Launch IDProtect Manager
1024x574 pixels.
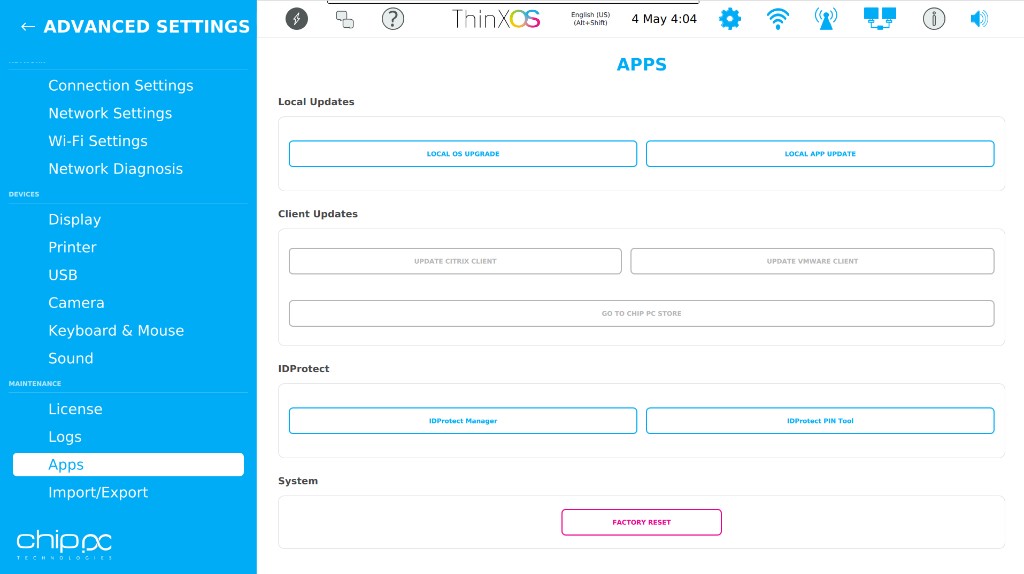tap(463, 421)
